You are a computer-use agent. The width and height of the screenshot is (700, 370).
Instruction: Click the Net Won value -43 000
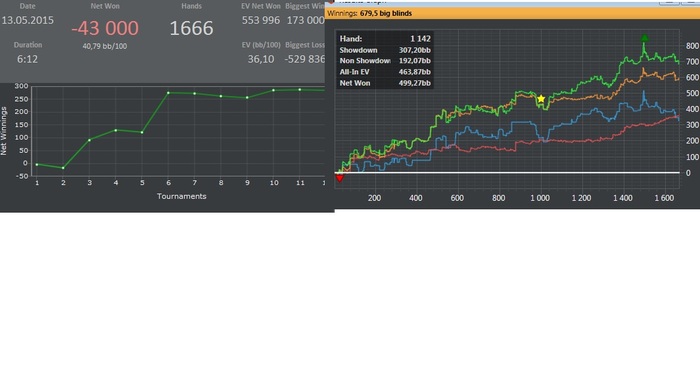click(105, 28)
